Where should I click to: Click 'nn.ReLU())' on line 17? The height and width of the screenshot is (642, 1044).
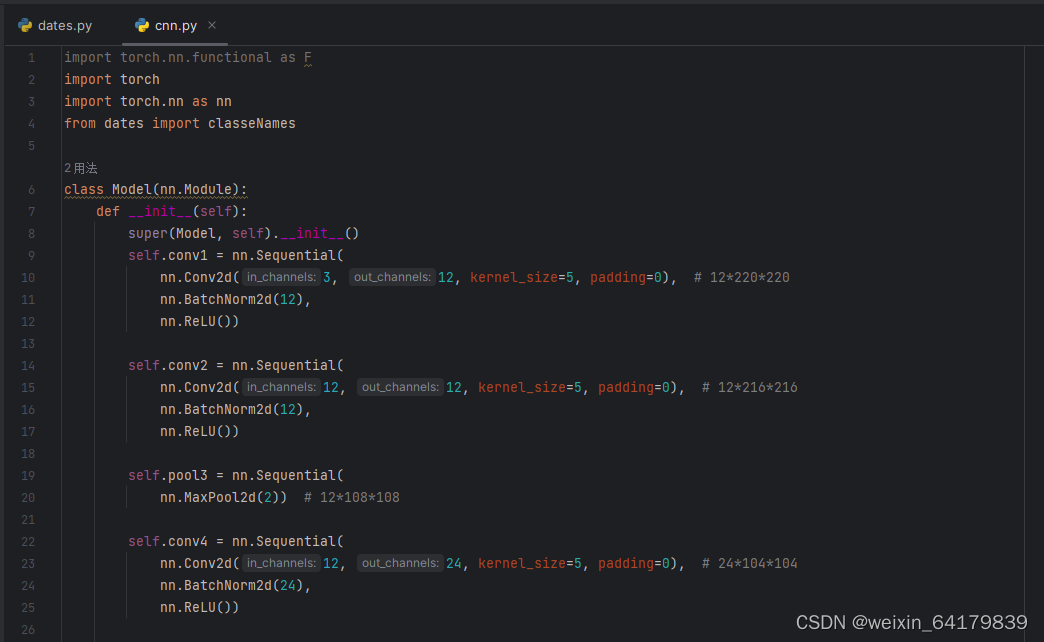(x=200, y=431)
